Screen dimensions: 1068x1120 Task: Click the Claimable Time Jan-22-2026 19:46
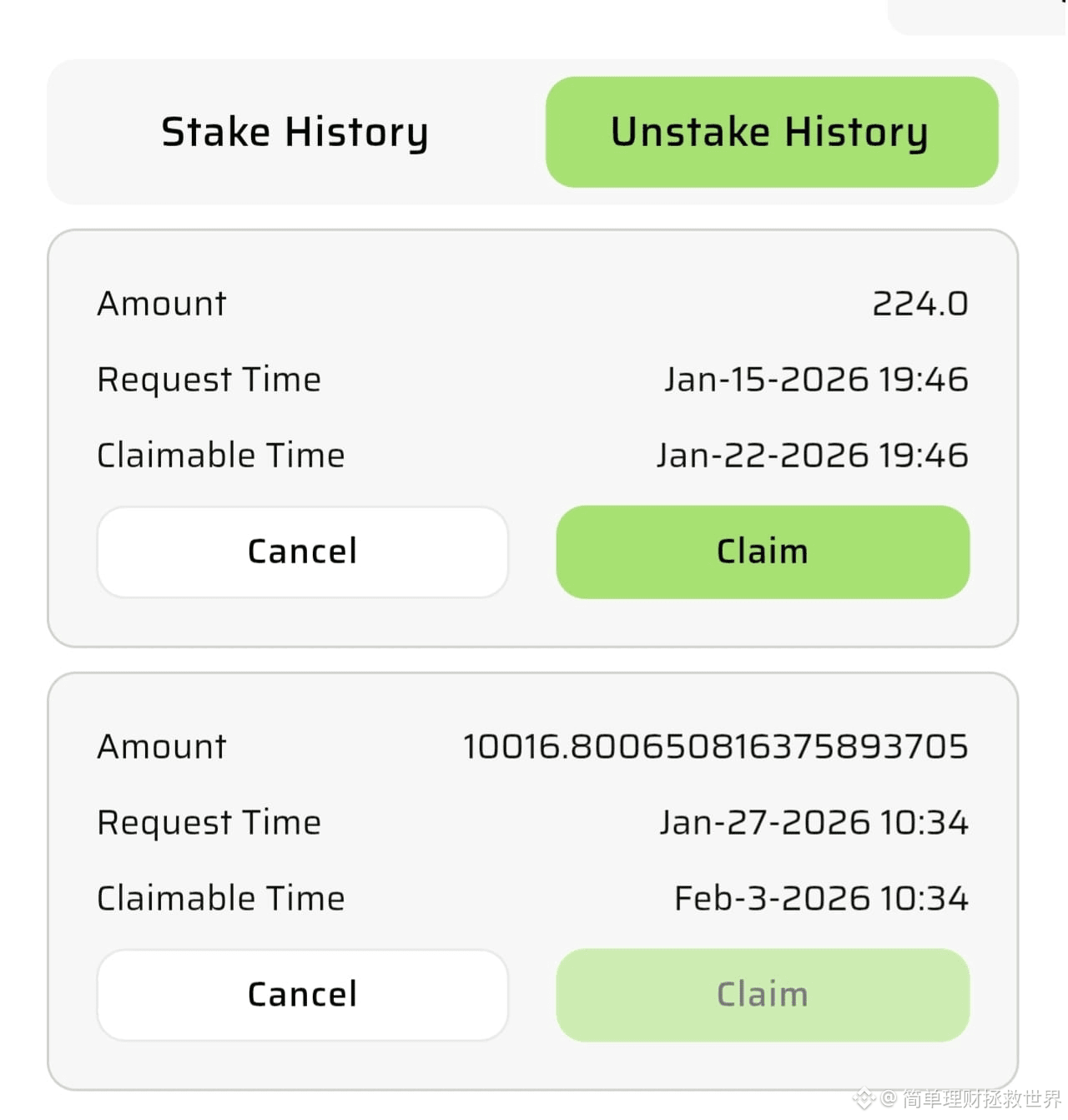pos(810,455)
